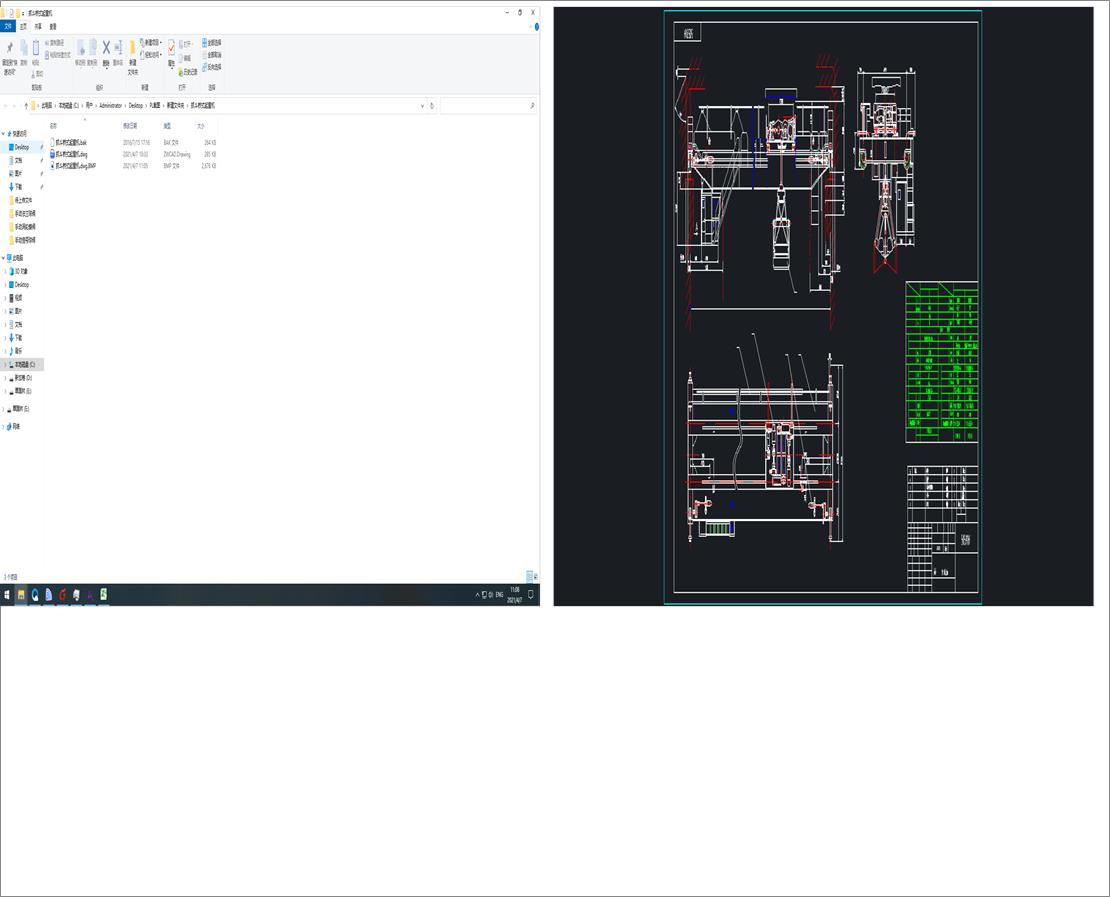The image size is (1110, 897).
Task: Click the Rename icon in ribbon
Action: pos(118,47)
